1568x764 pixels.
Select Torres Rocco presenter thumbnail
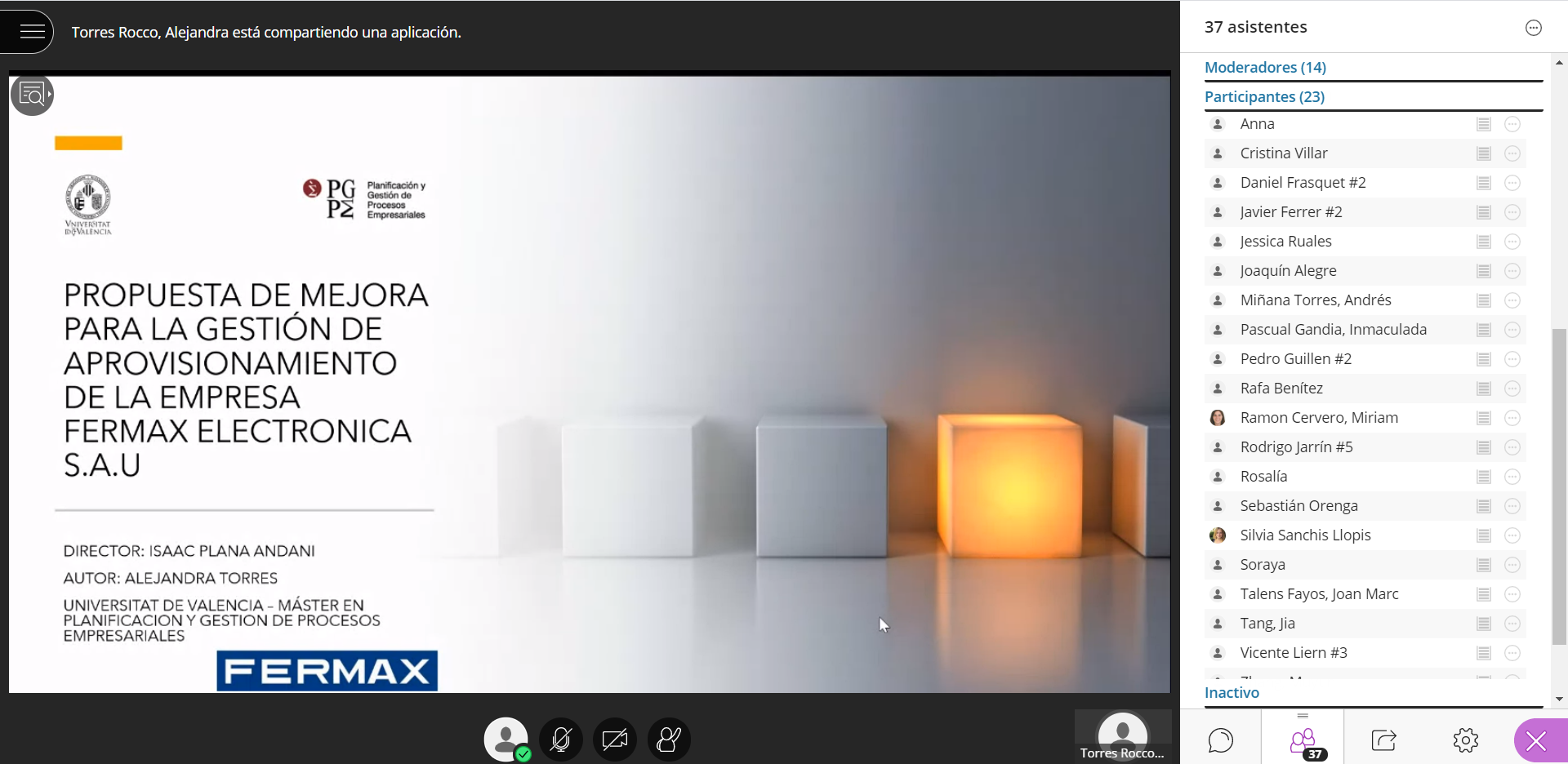point(1123,736)
